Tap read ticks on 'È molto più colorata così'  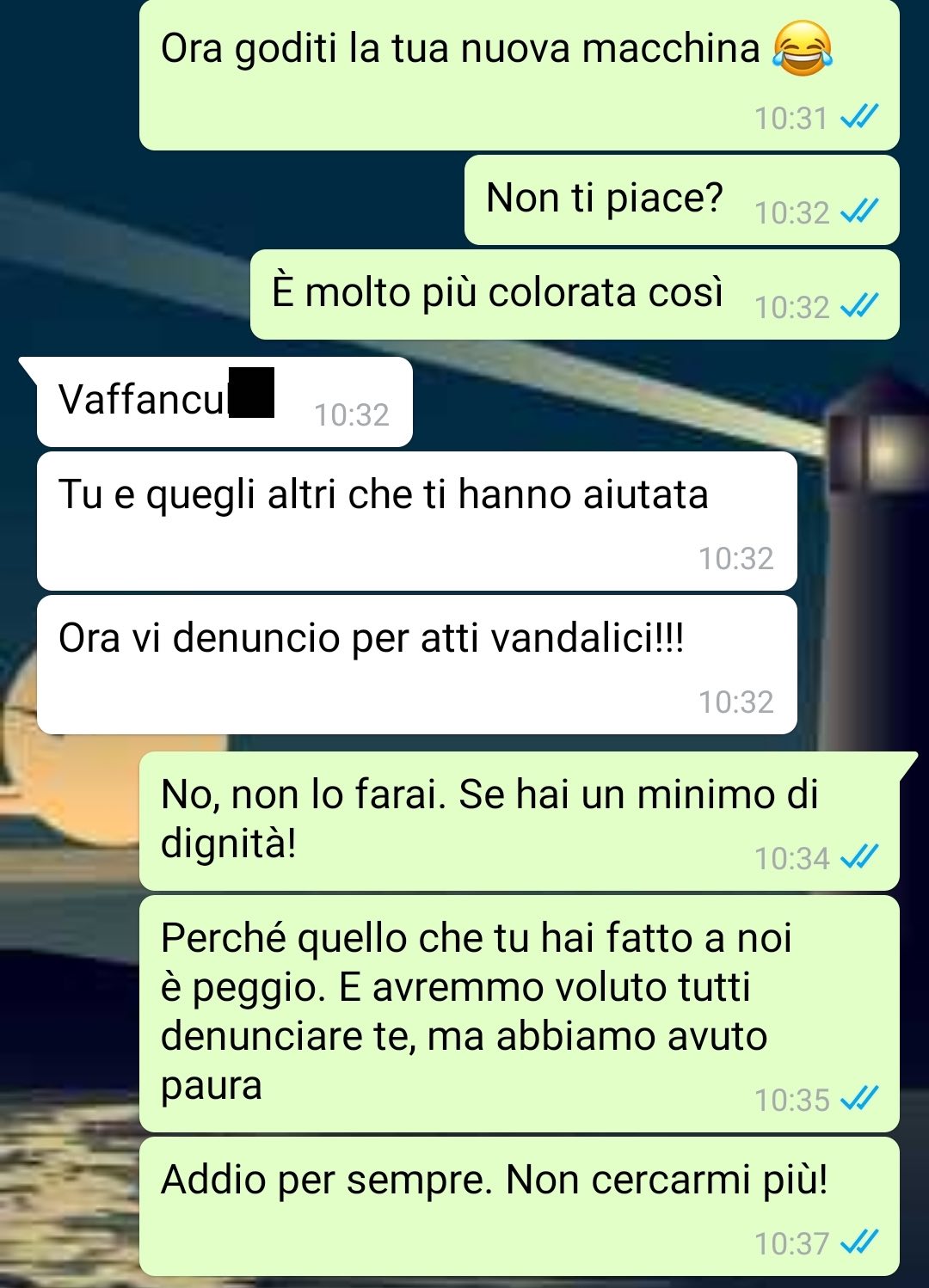(858, 306)
